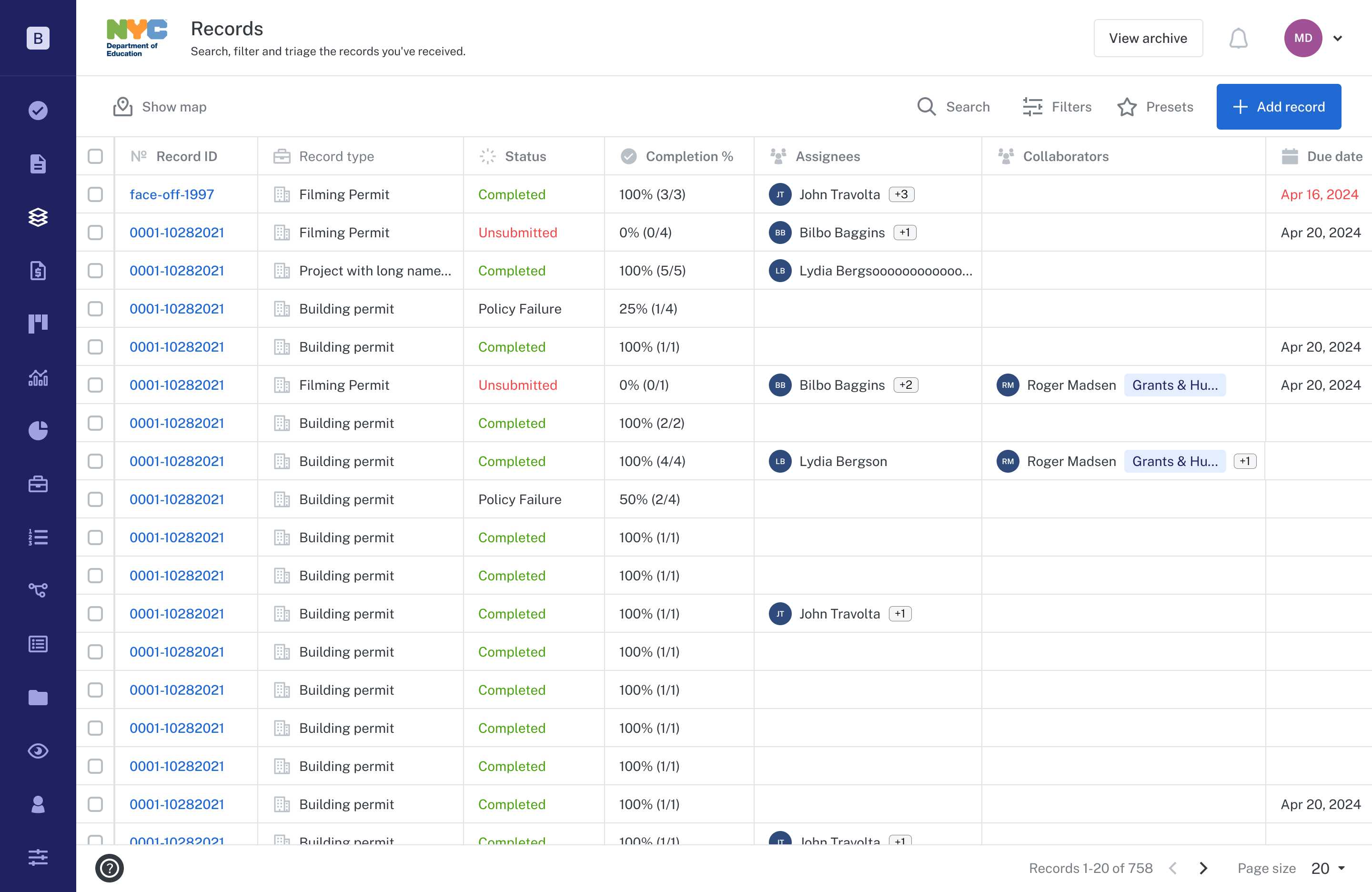Click the kanban board icon in sidebar
This screenshot has height=892, width=1372.
[x=38, y=324]
